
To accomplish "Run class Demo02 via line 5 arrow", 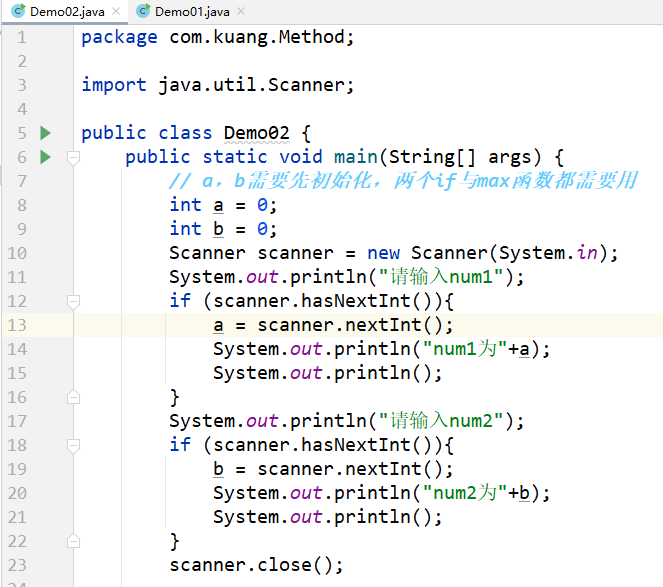I will [x=45, y=133].
